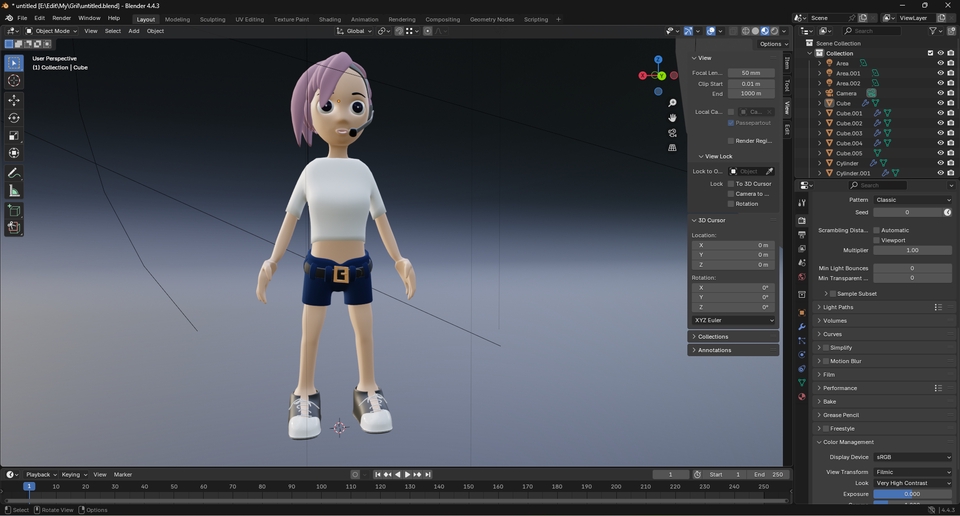Open the File menu

pyautogui.click(x=22, y=18)
